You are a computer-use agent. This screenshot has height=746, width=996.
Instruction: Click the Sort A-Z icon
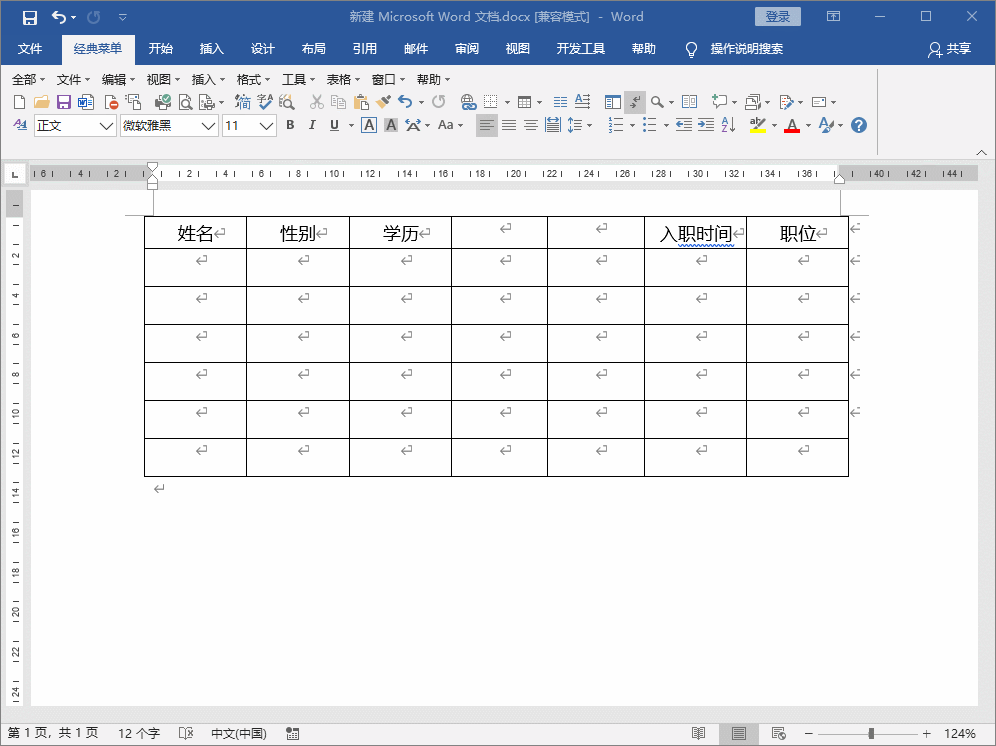pos(728,125)
